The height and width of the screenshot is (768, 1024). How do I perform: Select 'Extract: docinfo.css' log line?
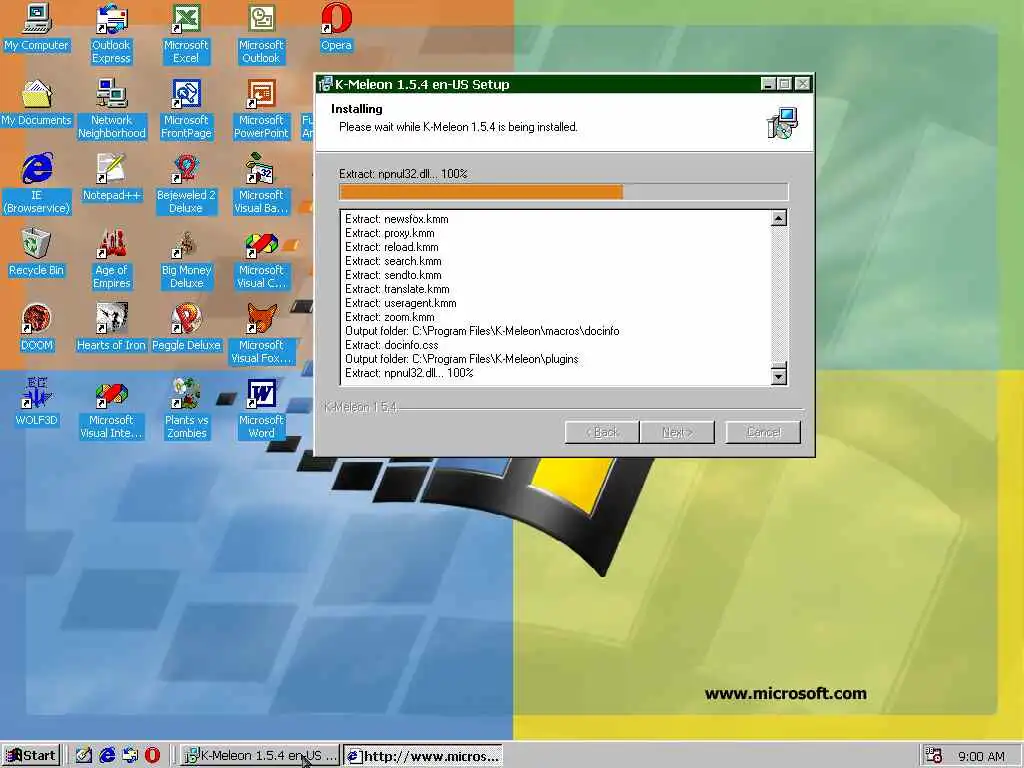point(391,345)
